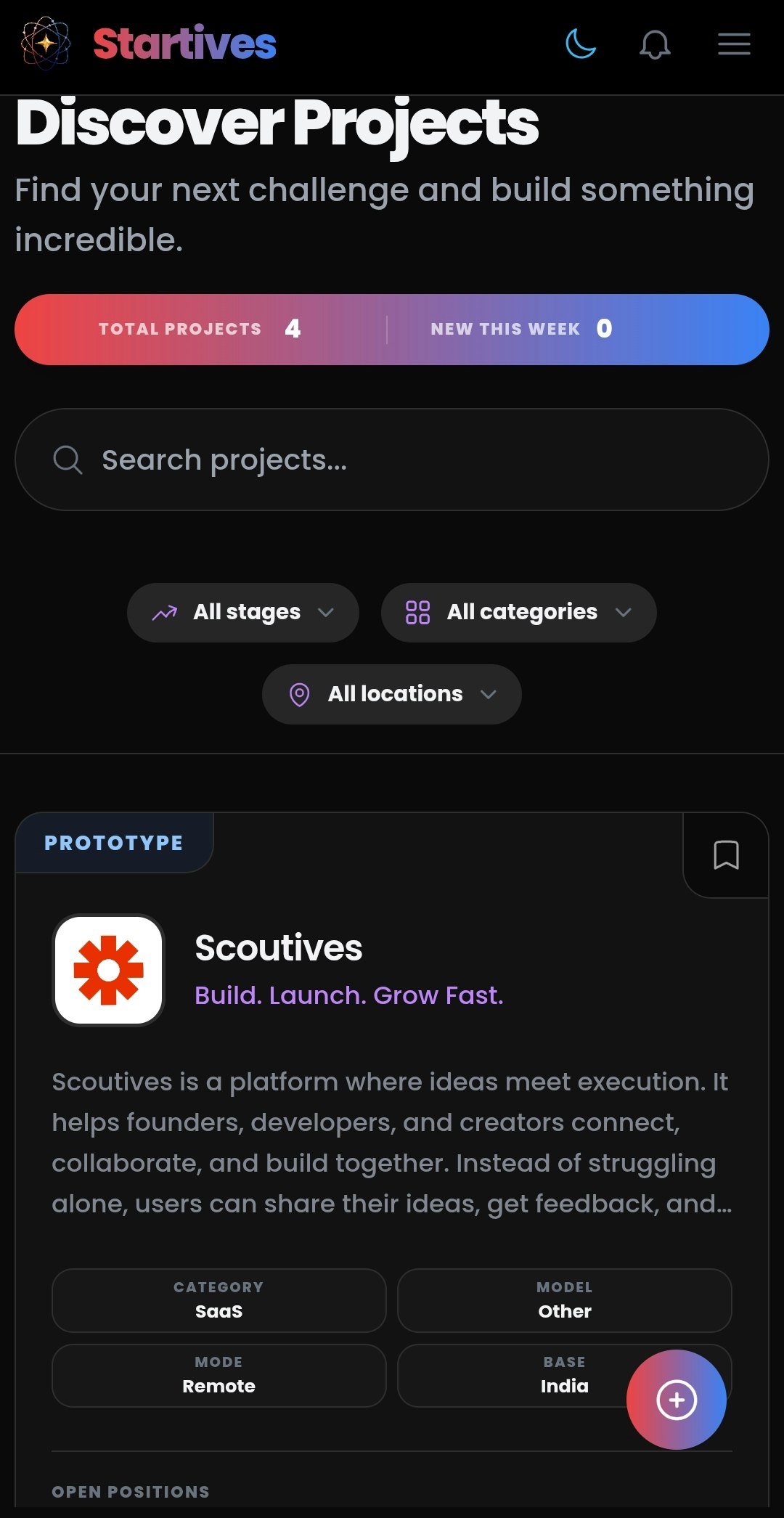Click the Startives brand name link

pyautogui.click(x=184, y=44)
